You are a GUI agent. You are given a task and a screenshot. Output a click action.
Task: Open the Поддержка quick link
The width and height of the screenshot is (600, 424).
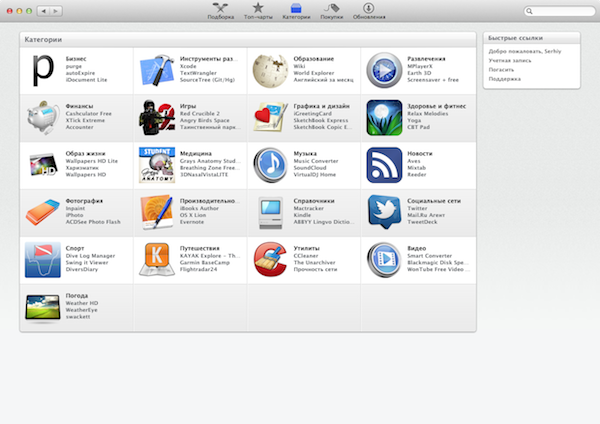(x=504, y=79)
